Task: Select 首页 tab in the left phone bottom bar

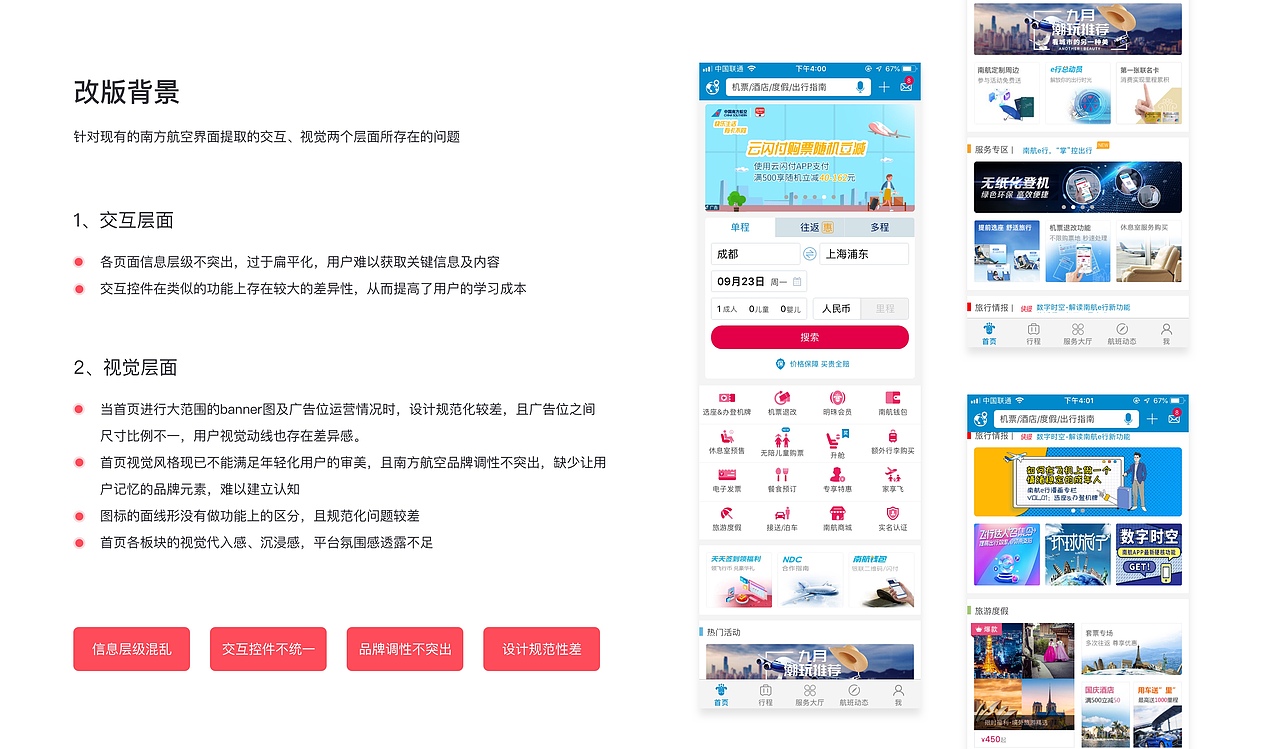Action: pyautogui.click(x=721, y=696)
